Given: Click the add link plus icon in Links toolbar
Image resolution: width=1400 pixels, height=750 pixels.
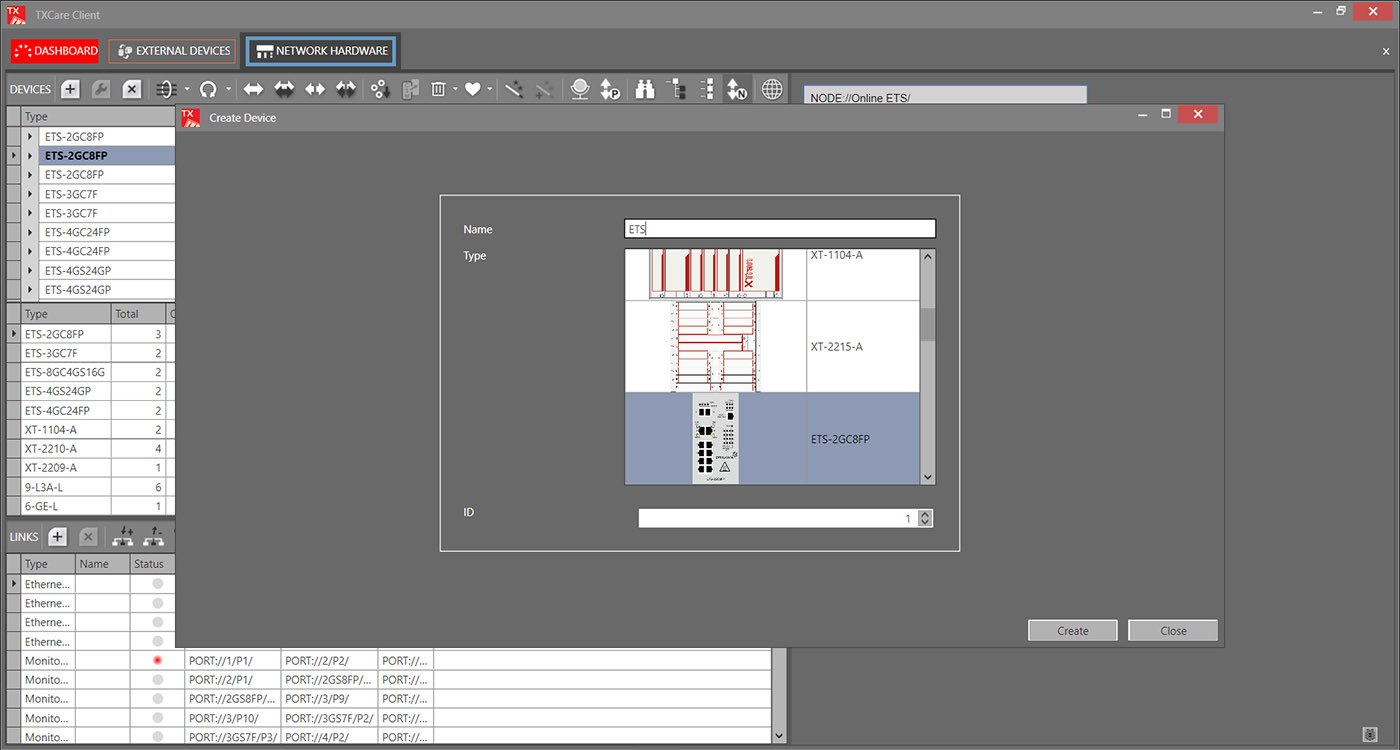Looking at the screenshot, I should pos(58,537).
